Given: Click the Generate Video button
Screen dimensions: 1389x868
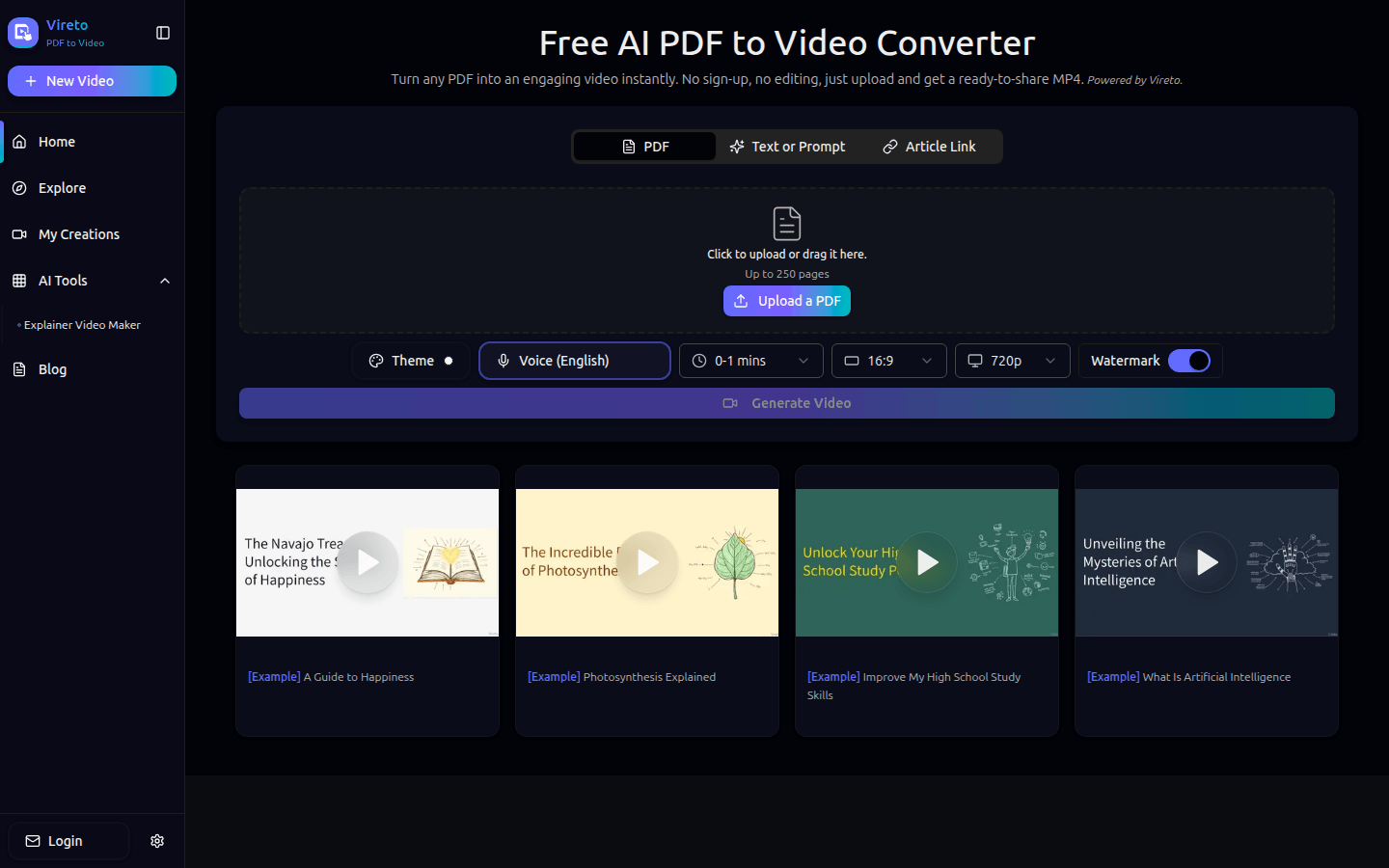Looking at the screenshot, I should 787,403.
